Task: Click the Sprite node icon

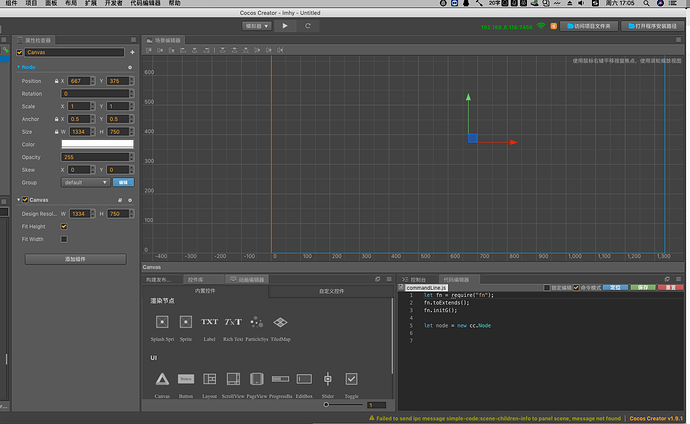Action: [185, 322]
